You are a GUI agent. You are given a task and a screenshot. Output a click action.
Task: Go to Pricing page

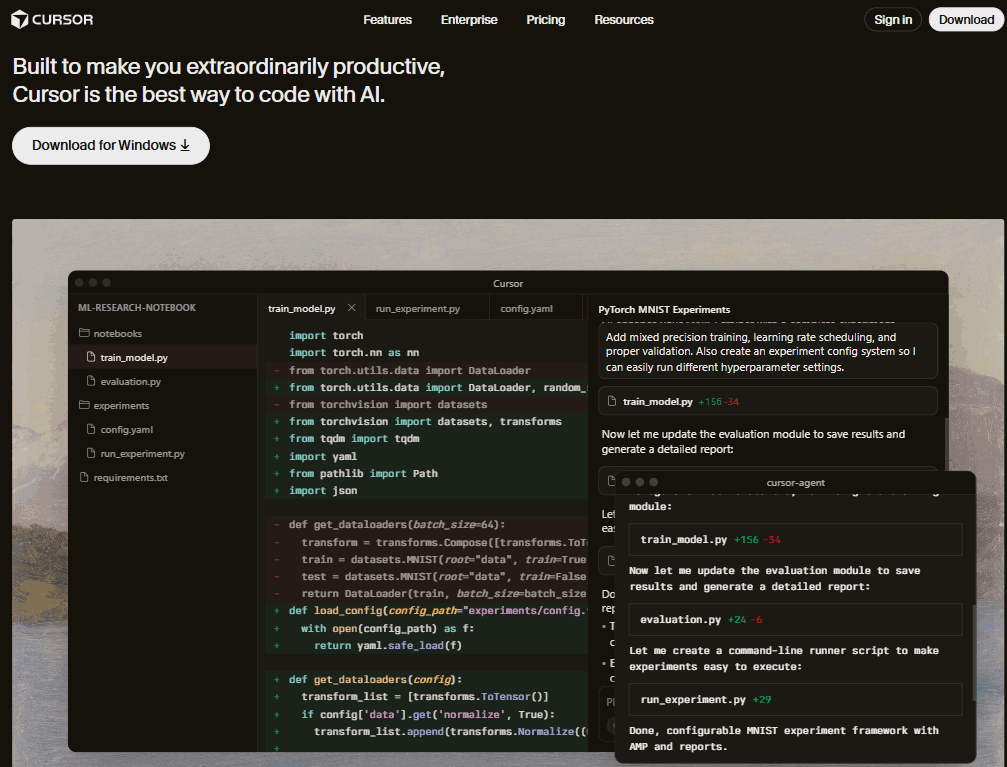point(545,20)
